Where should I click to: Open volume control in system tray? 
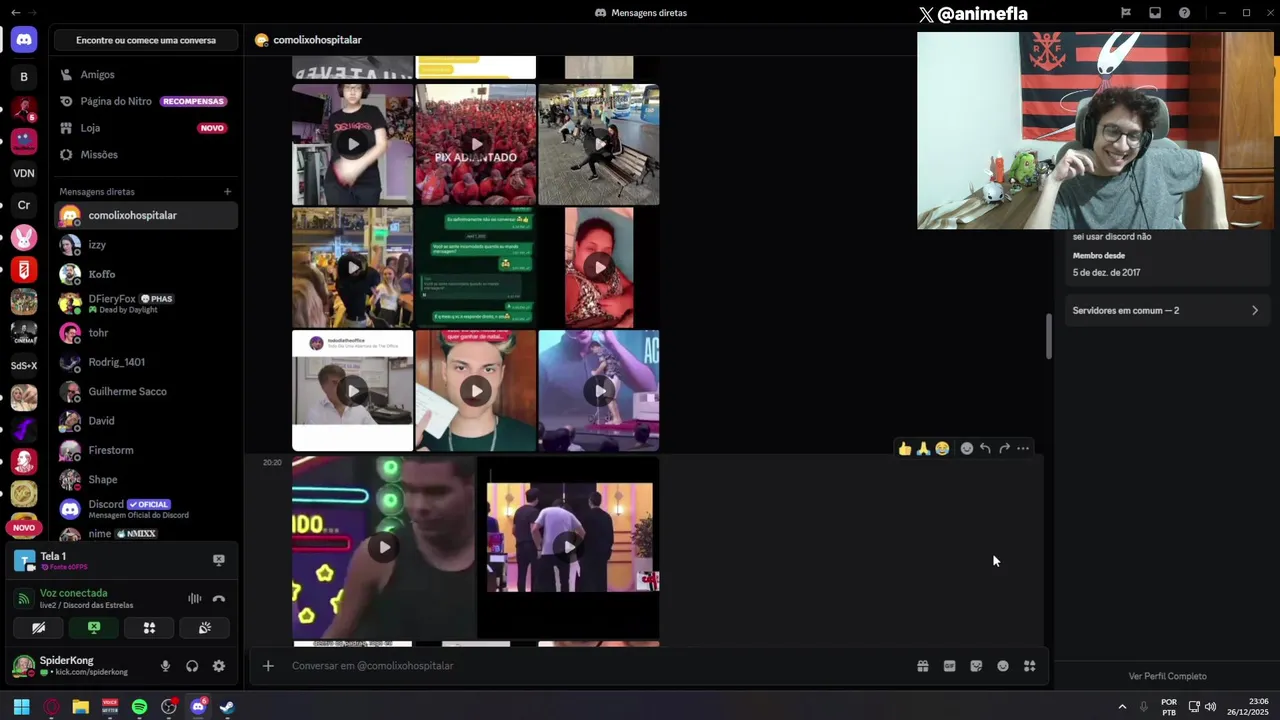click(x=1211, y=707)
